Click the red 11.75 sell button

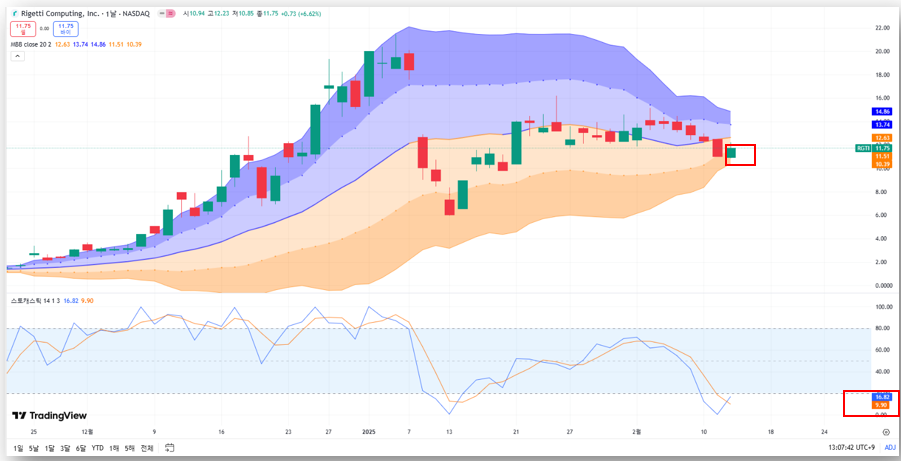(23, 29)
